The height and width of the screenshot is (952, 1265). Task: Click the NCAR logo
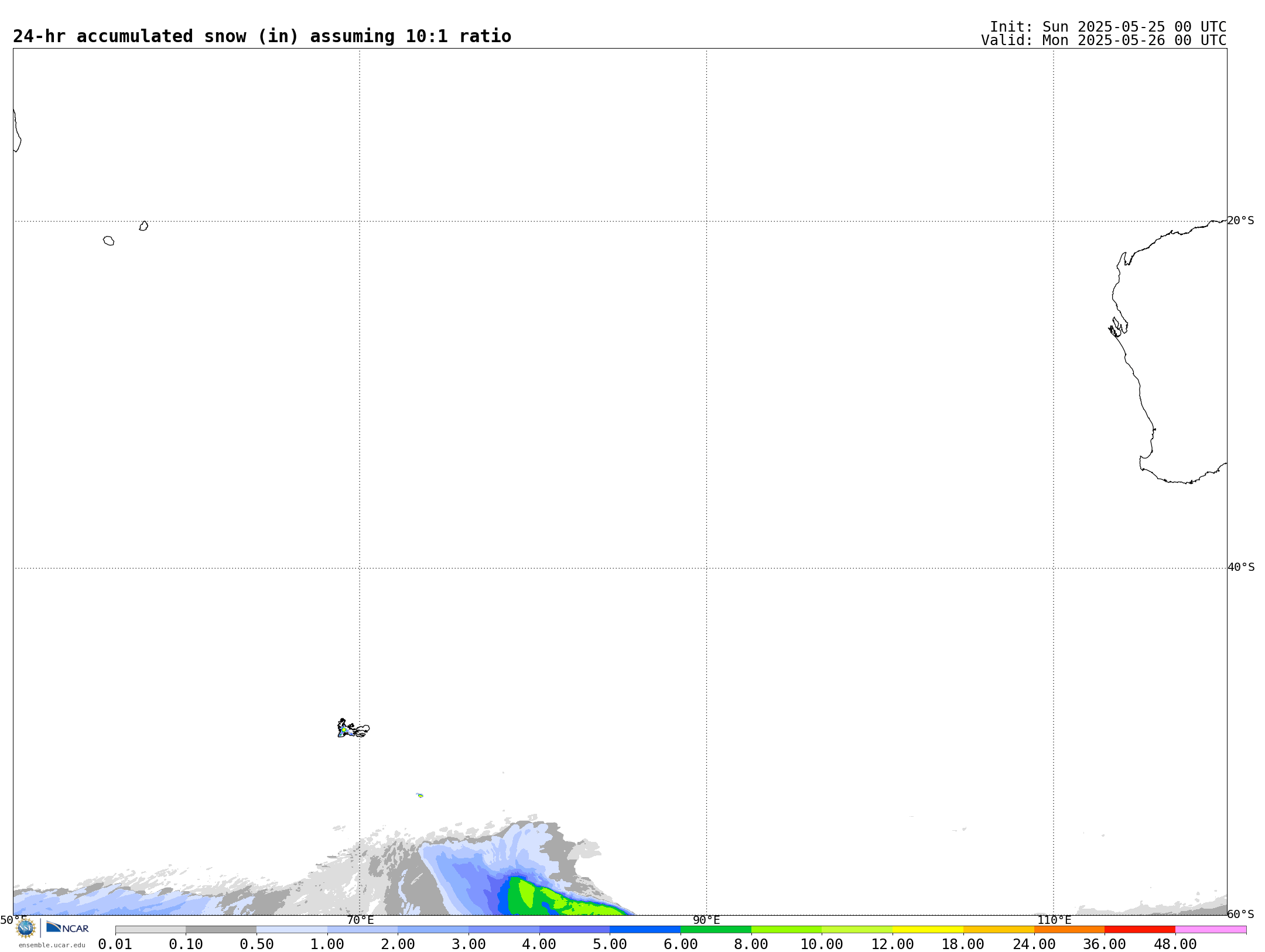pos(67,927)
